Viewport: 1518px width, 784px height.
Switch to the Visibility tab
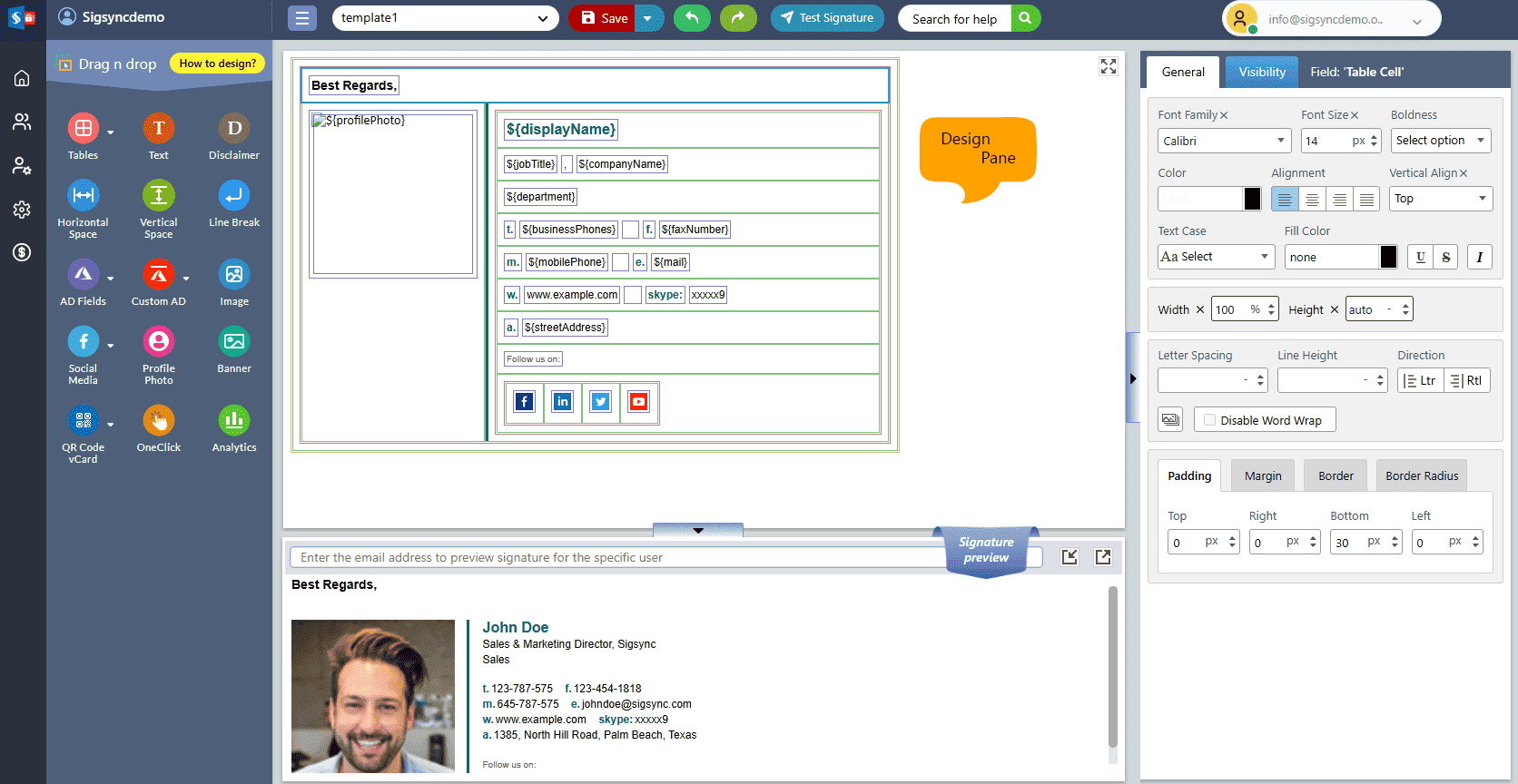coord(1261,72)
